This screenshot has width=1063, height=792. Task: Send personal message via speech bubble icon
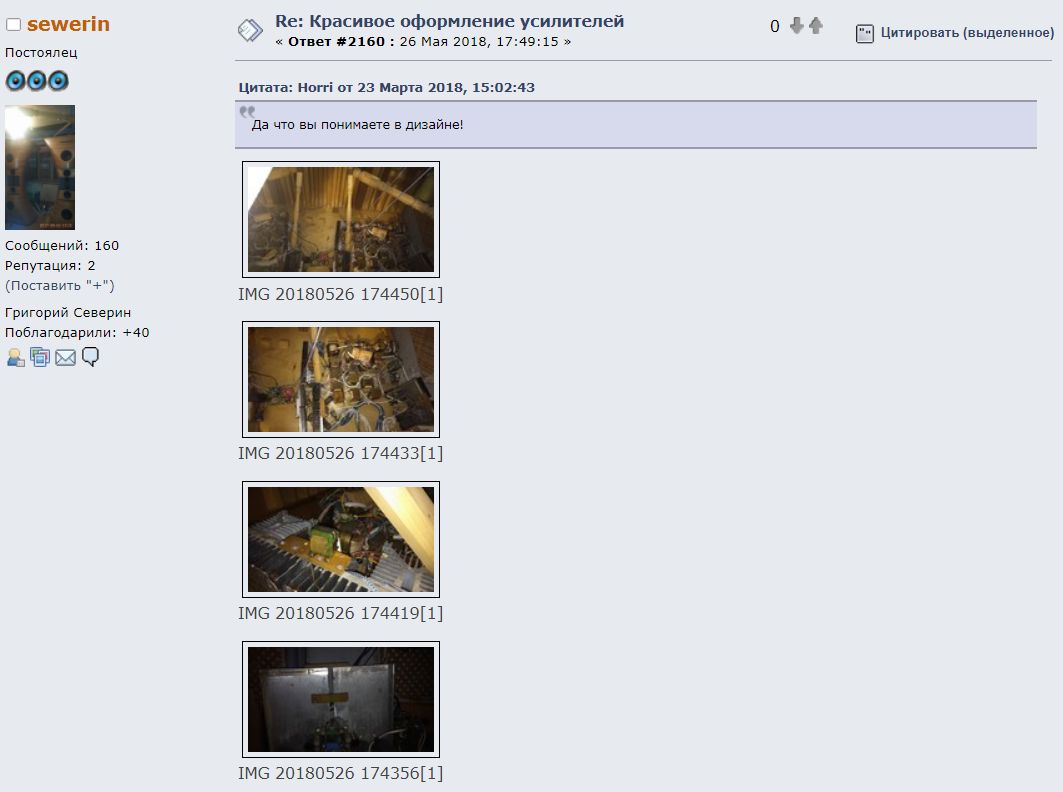coord(90,357)
